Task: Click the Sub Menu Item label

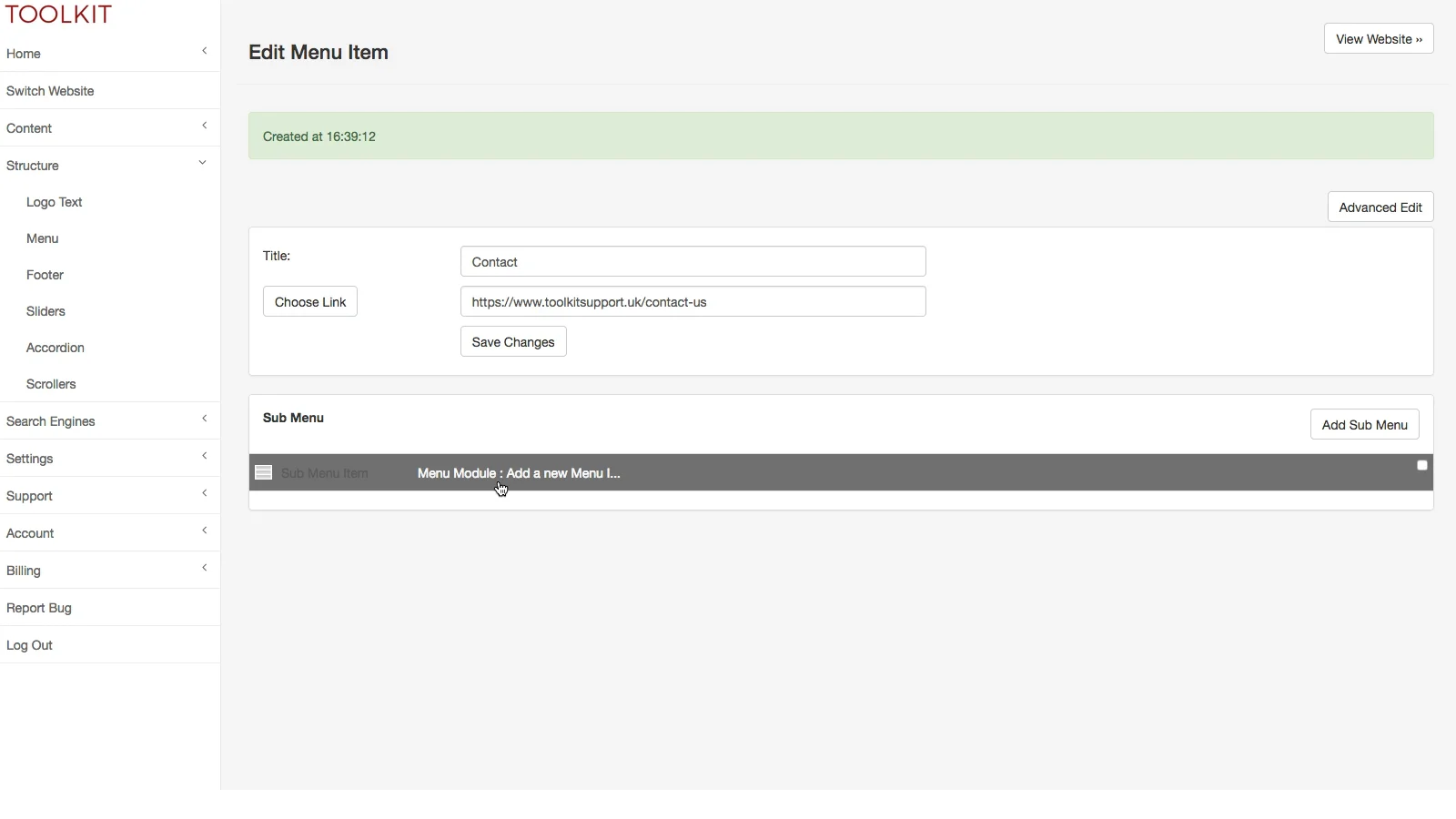Action: tap(325, 473)
